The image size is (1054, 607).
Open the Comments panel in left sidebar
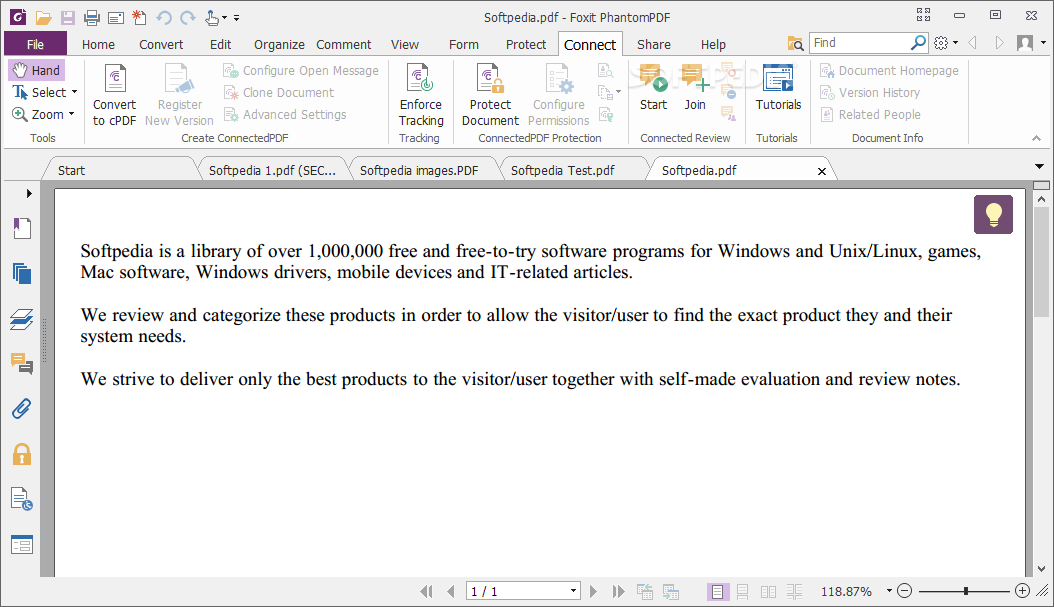click(22, 364)
